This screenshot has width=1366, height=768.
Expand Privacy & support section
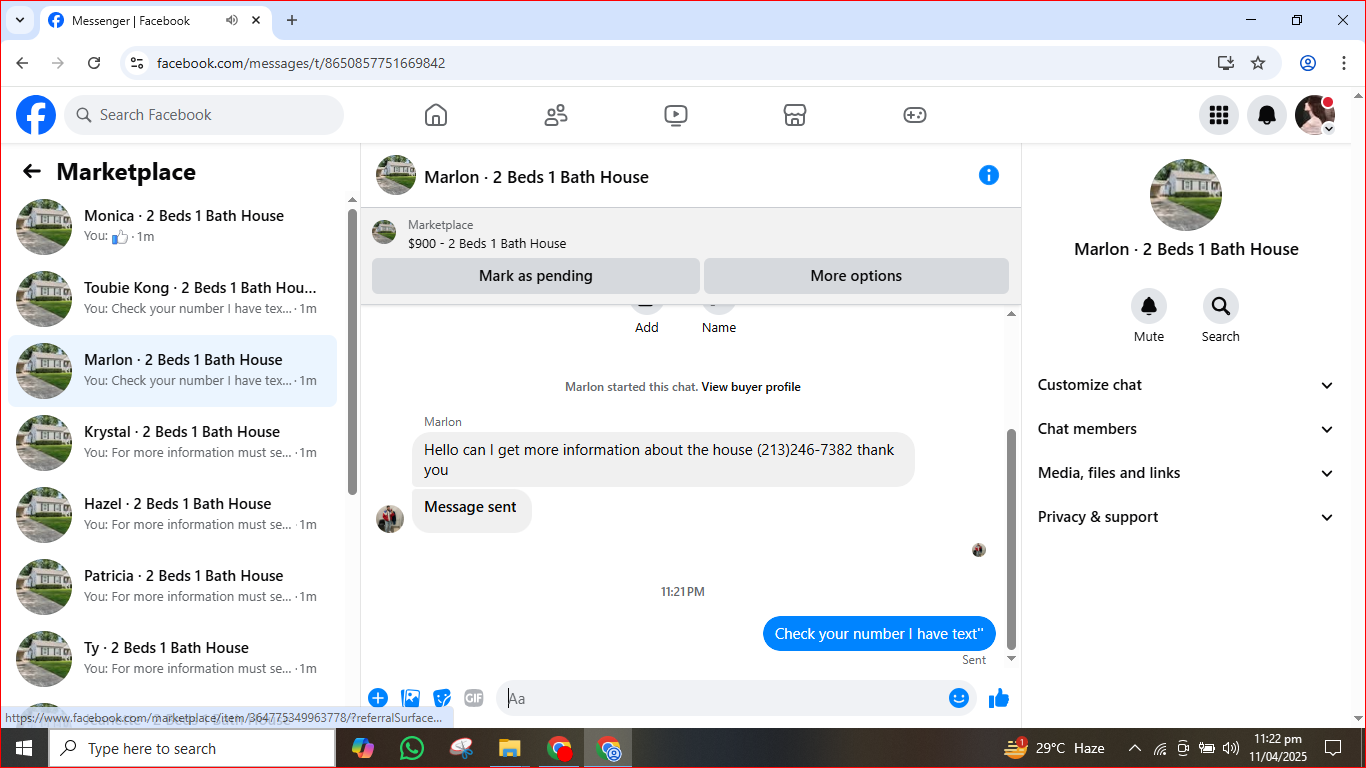(1186, 517)
